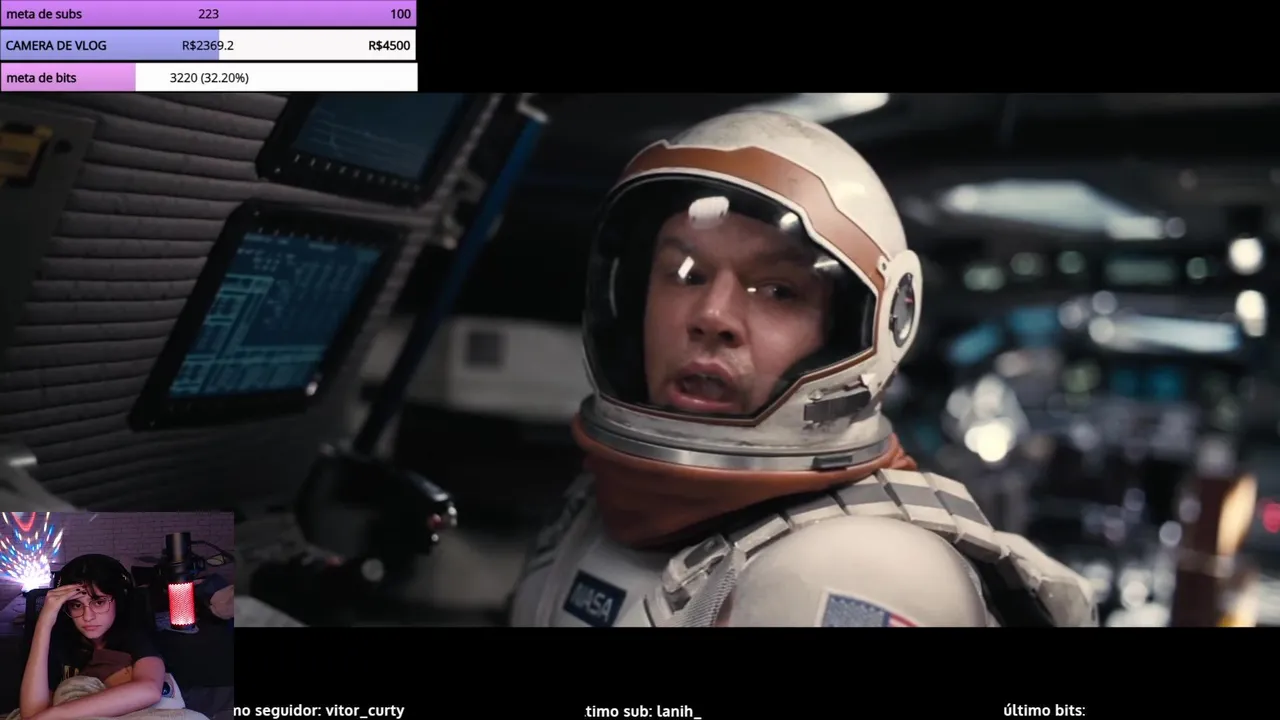Click the meta de bits progress bar
This screenshot has width=1280, height=720.
[x=208, y=77]
